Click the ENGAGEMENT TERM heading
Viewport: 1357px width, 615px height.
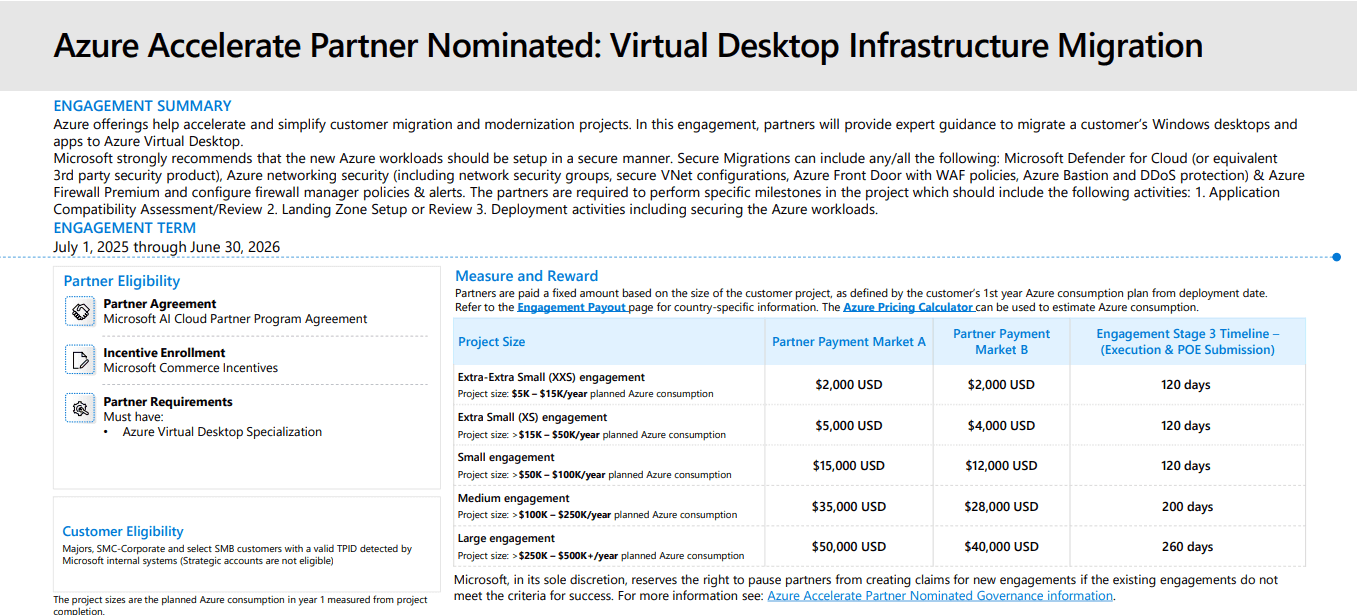click(x=125, y=228)
